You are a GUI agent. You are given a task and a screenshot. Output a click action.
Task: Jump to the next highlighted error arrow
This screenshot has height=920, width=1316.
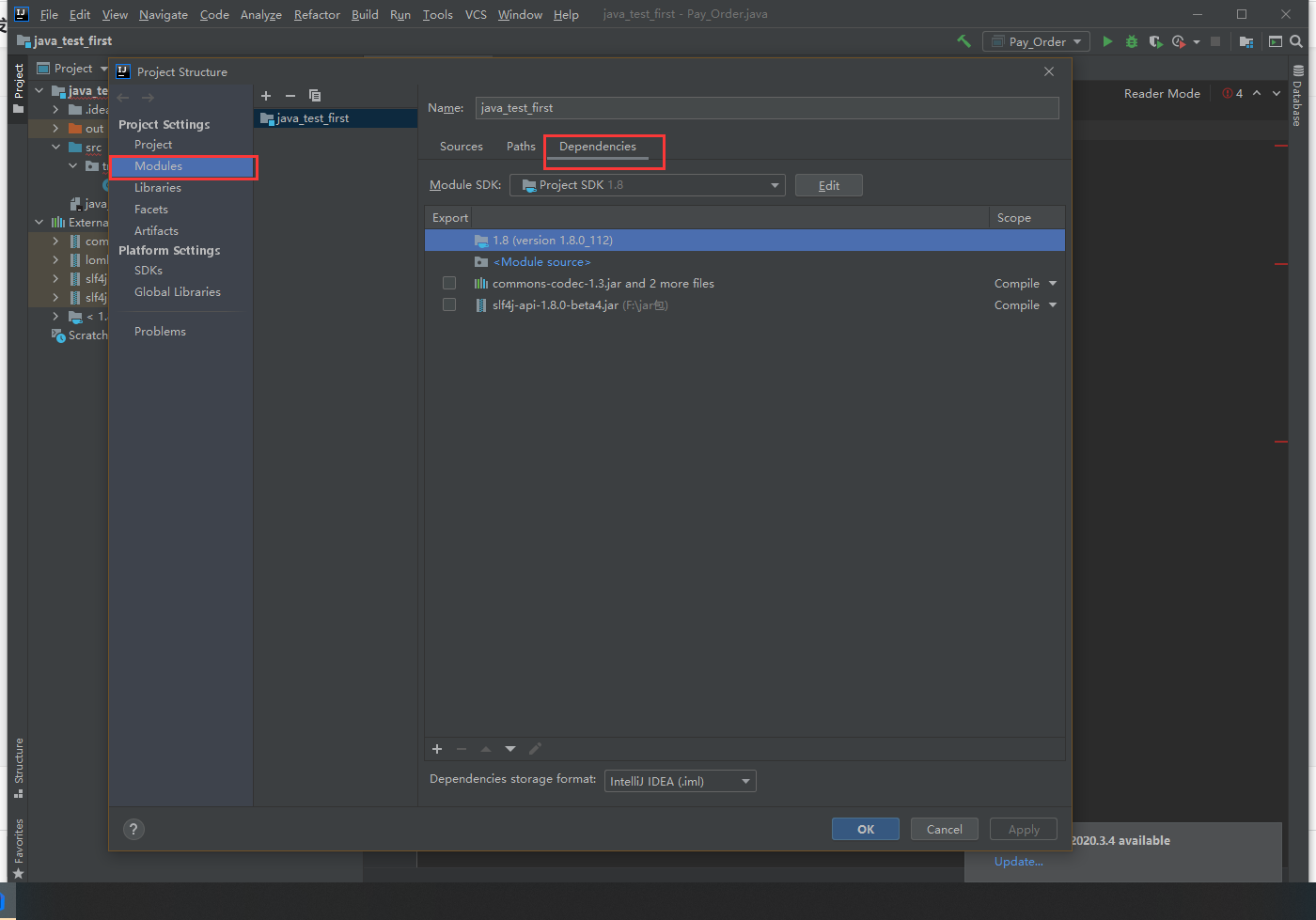coord(1277,93)
